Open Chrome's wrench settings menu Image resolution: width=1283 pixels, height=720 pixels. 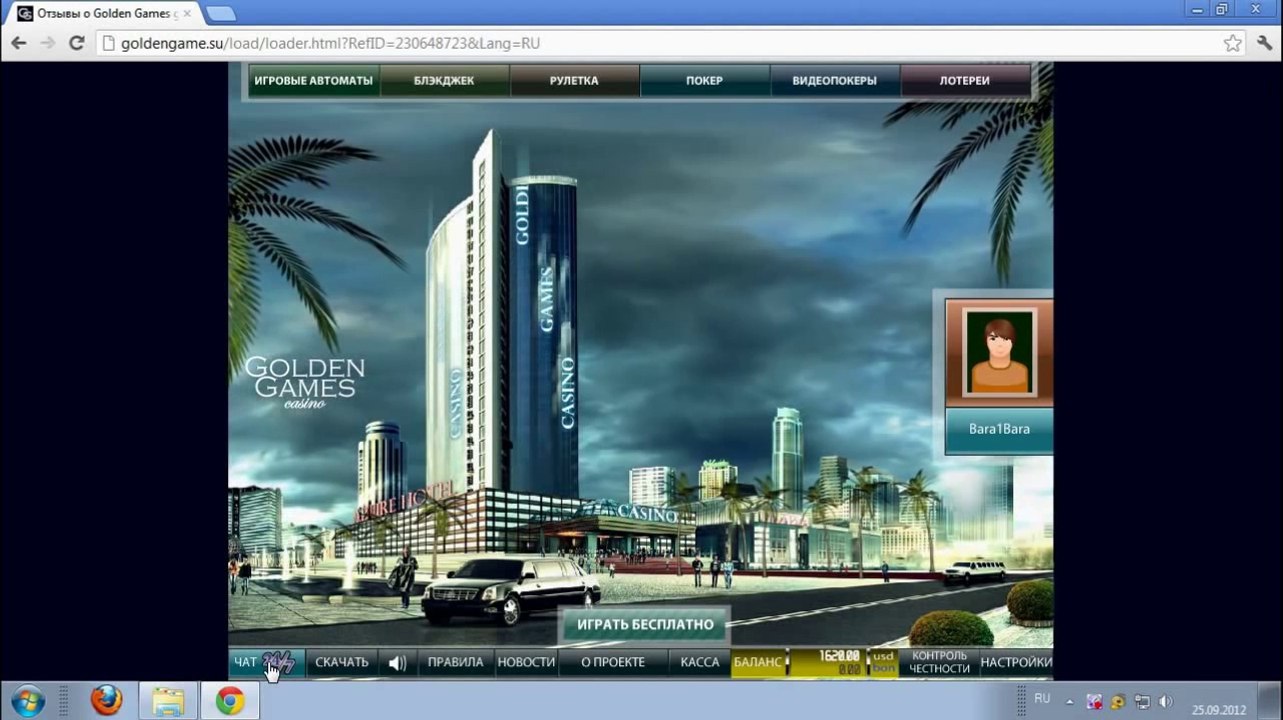[x=1264, y=44]
